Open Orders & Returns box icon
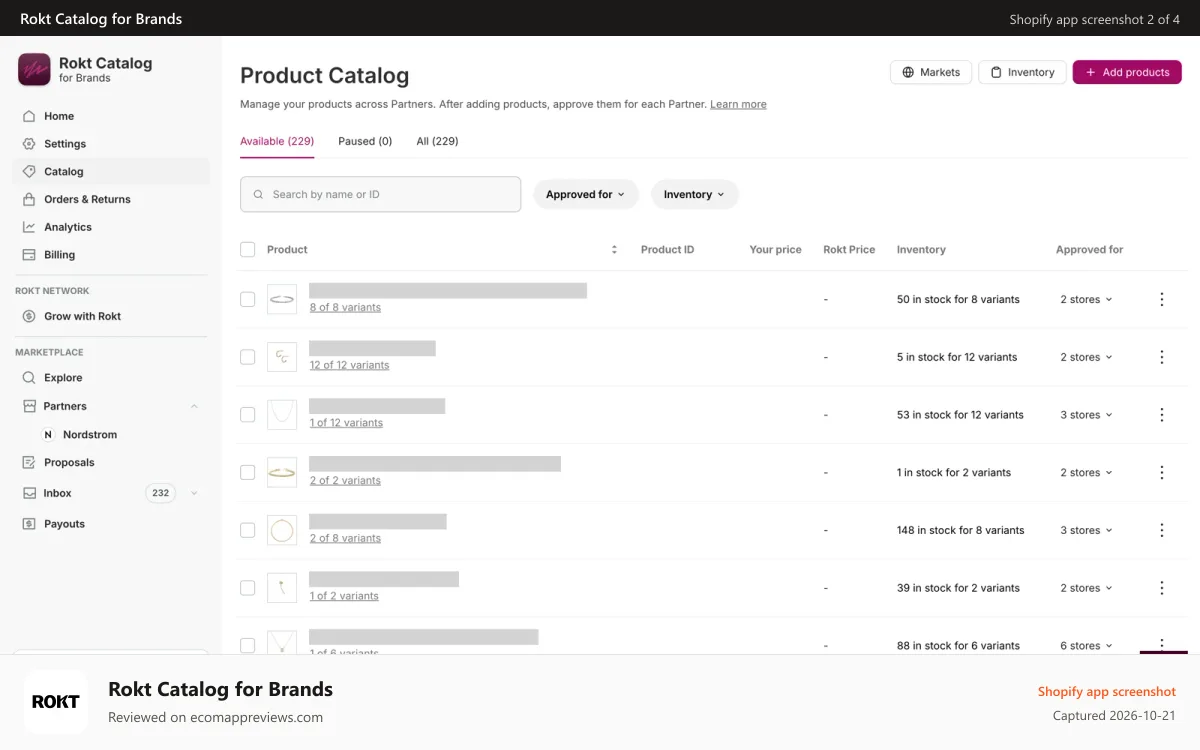 [29, 199]
